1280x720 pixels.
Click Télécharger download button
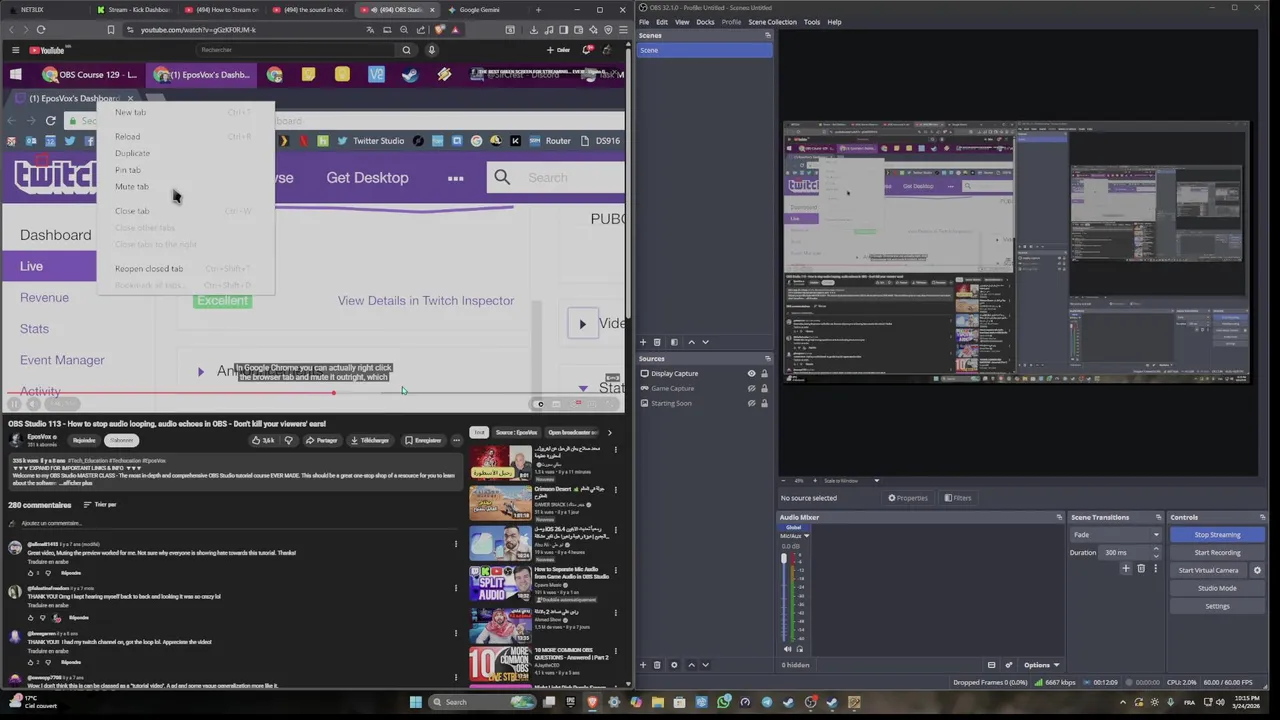[x=370, y=440]
